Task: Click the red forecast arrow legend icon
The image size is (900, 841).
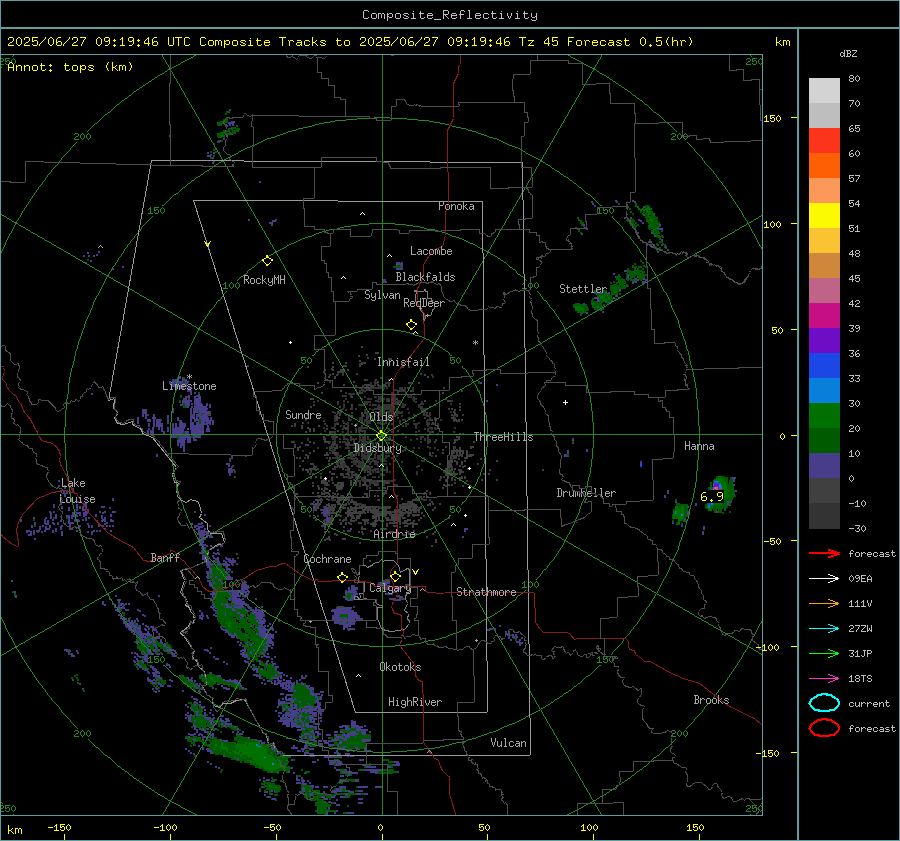Action: click(824, 553)
